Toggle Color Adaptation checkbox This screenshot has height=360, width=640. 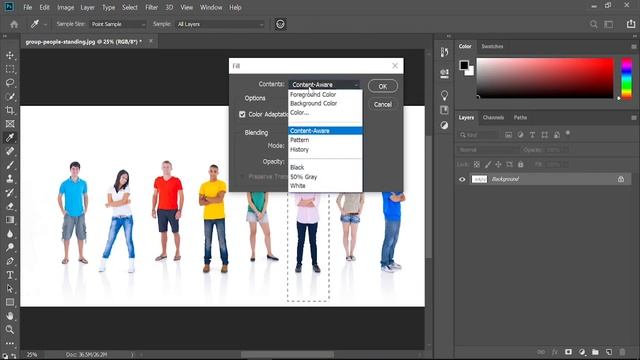point(242,114)
